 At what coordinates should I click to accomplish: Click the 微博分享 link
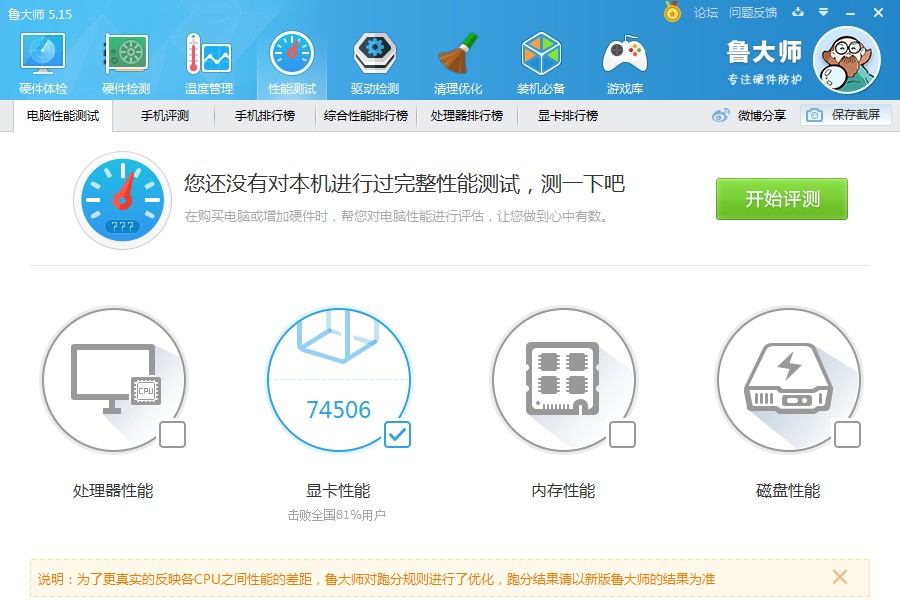pos(761,115)
